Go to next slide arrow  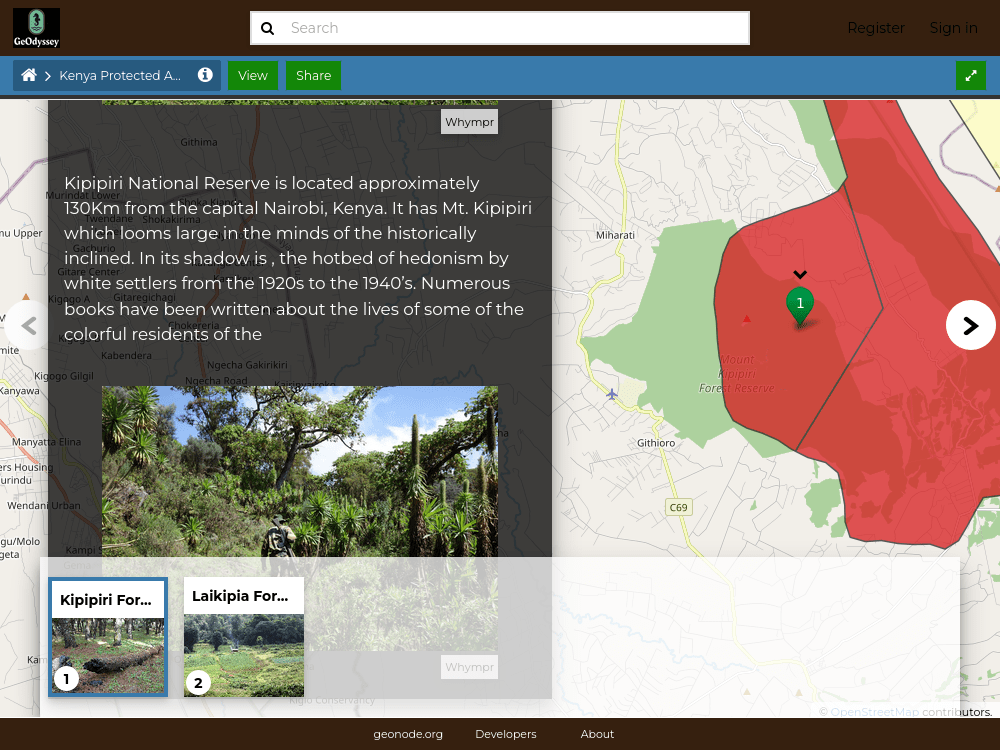(x=970, y=325)
